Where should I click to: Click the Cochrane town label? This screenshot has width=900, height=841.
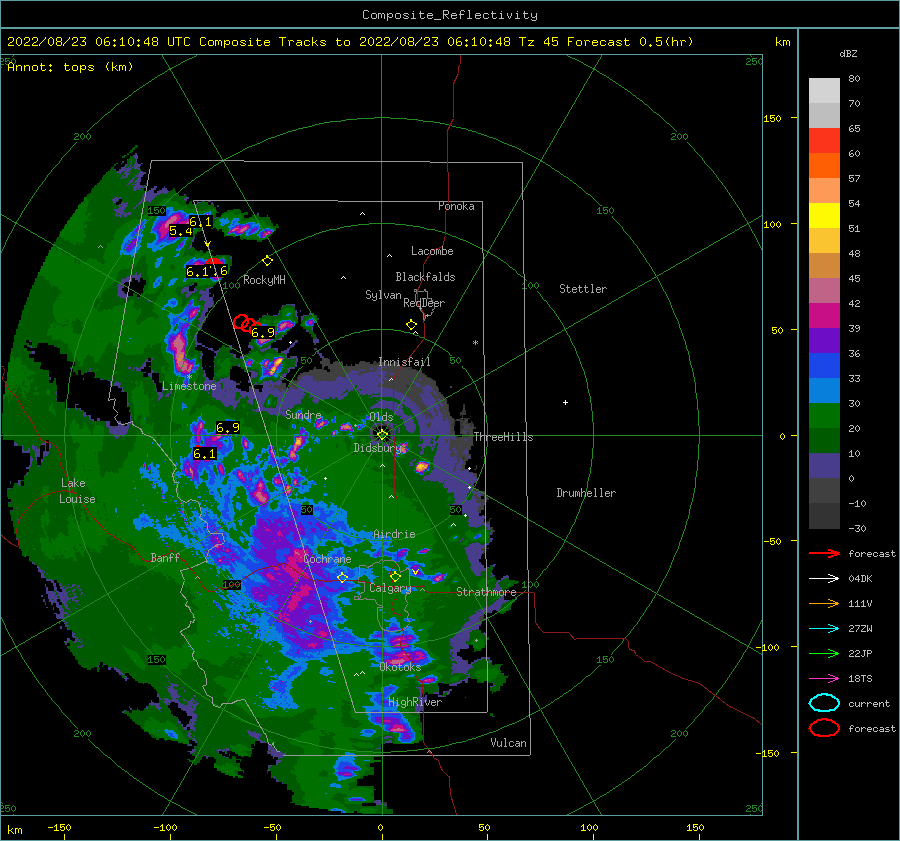327,559
